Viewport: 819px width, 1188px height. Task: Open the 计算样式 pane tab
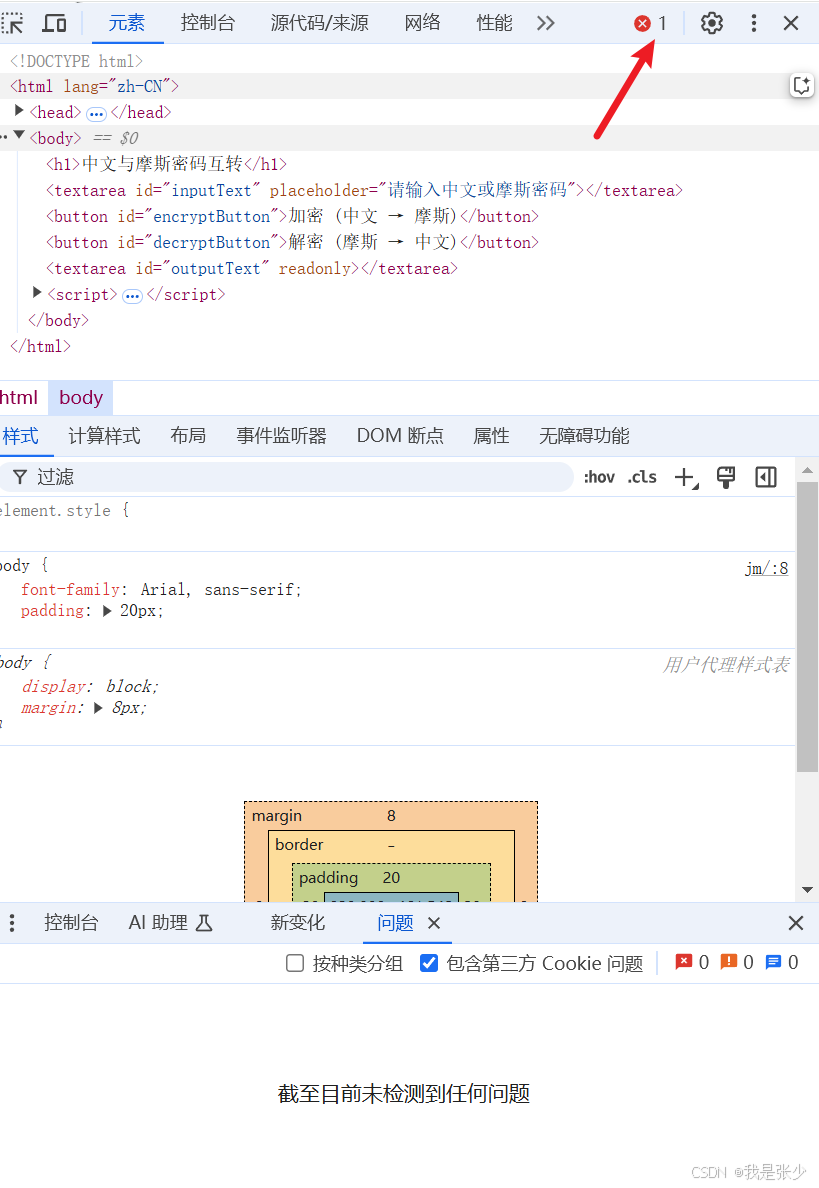coord(104,436)
